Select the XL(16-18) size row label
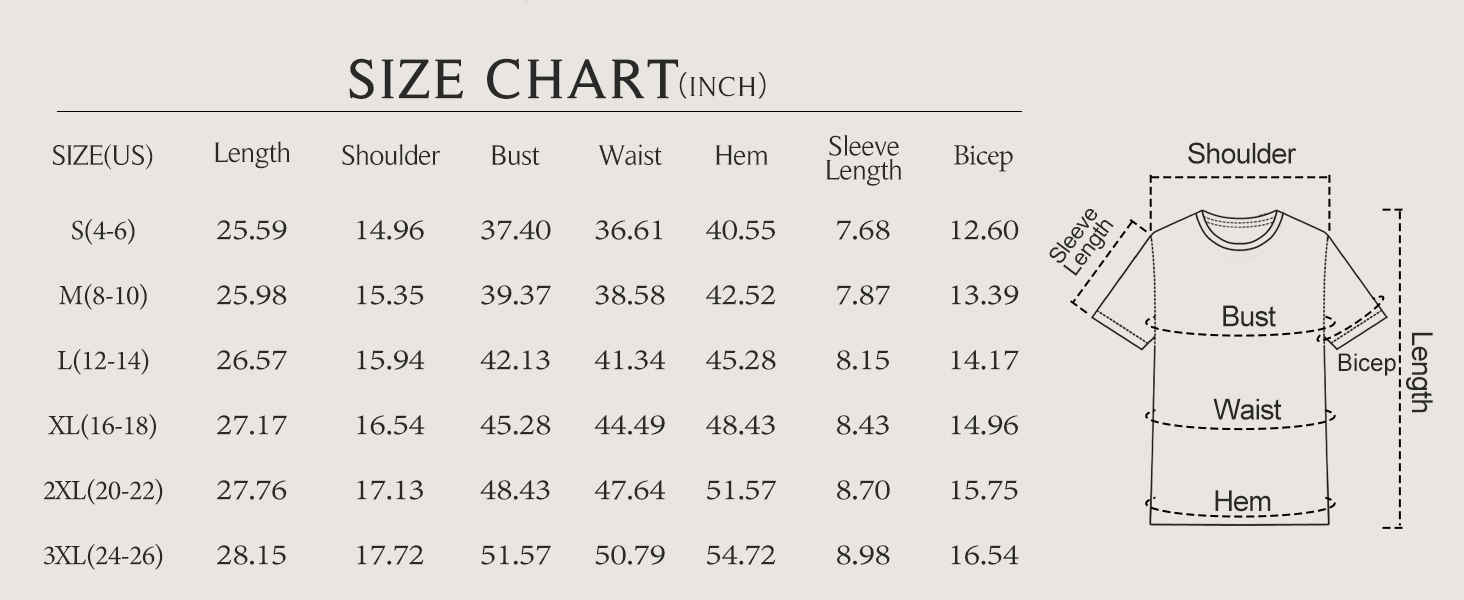 [103, 426]
